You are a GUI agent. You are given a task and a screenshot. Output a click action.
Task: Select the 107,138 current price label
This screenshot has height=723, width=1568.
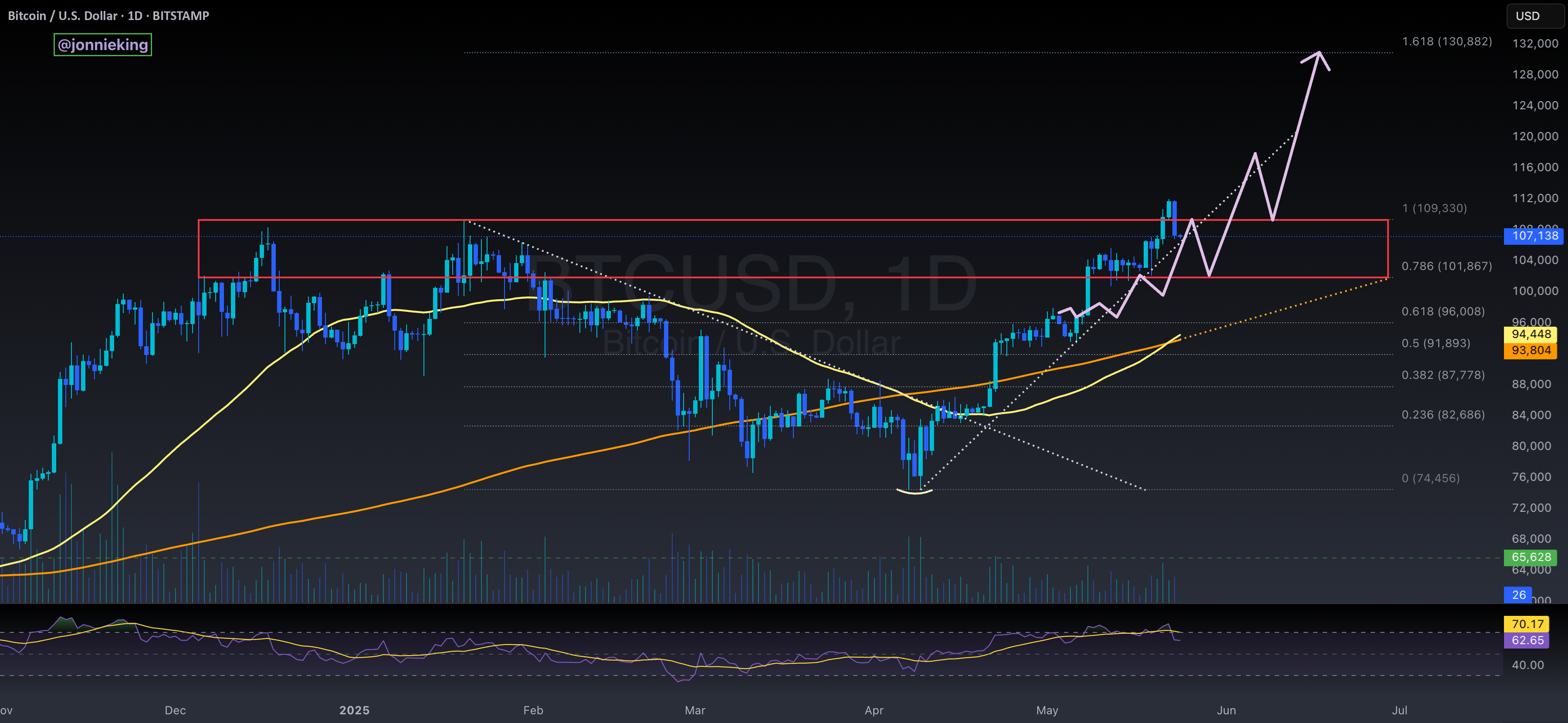pyautogui.click(x=1533, y=236)
